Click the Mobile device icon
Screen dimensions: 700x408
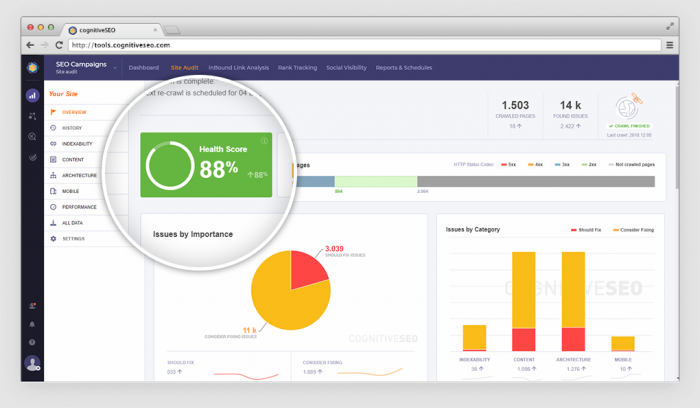click(53, 191)
